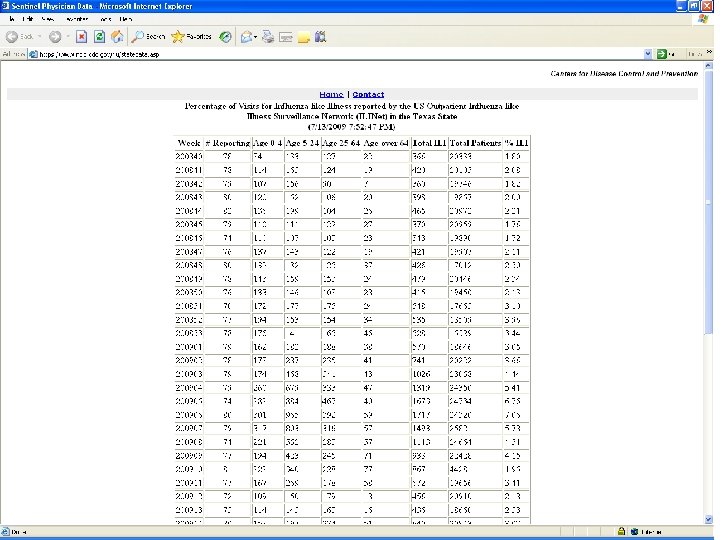The width and height of the screenshot is (720, 540).
Task: Go to the browser Home page icon
Action: click(x=117, y=37)
